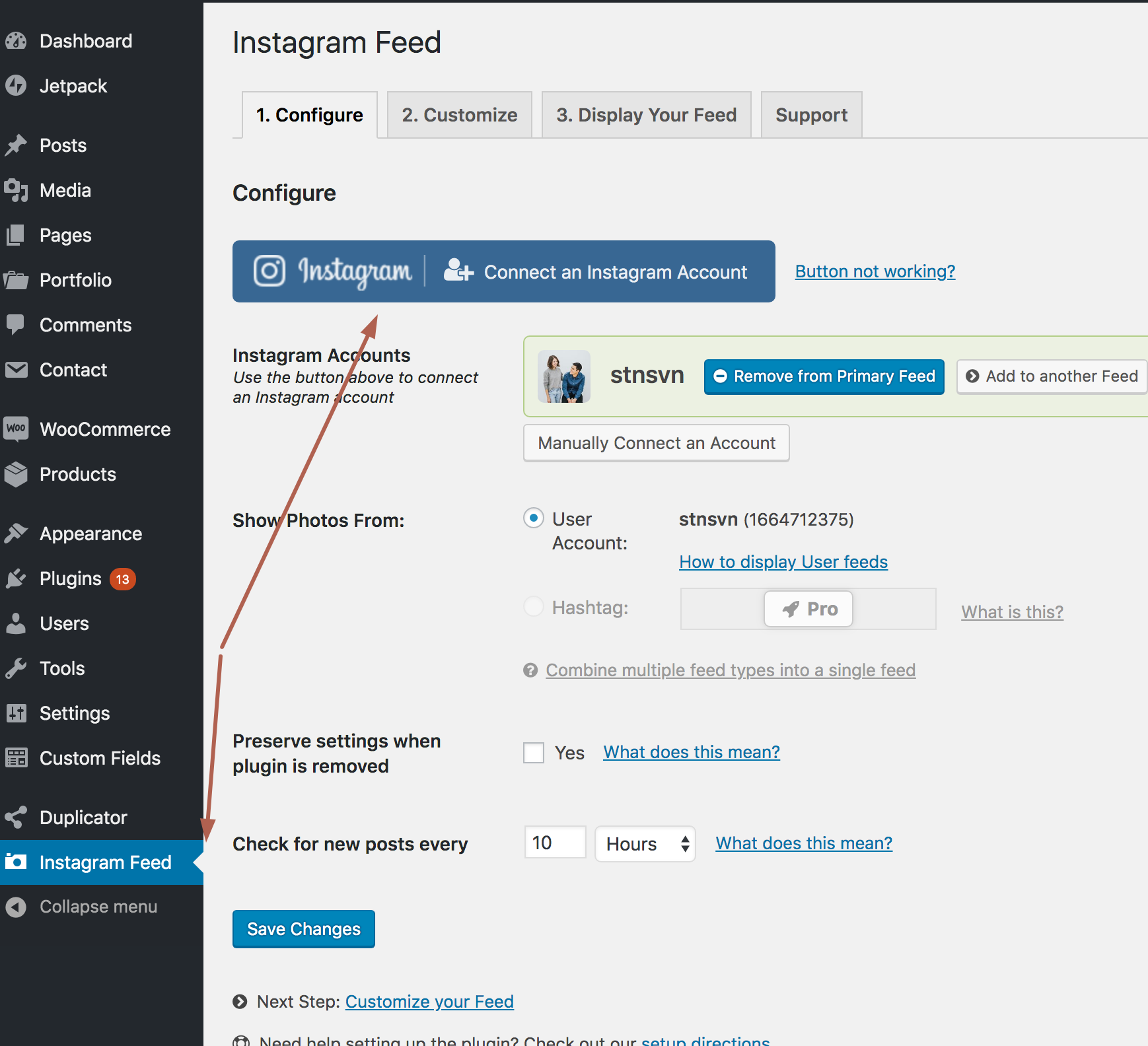Click the Comments speech bubble icon

[16, 325]
